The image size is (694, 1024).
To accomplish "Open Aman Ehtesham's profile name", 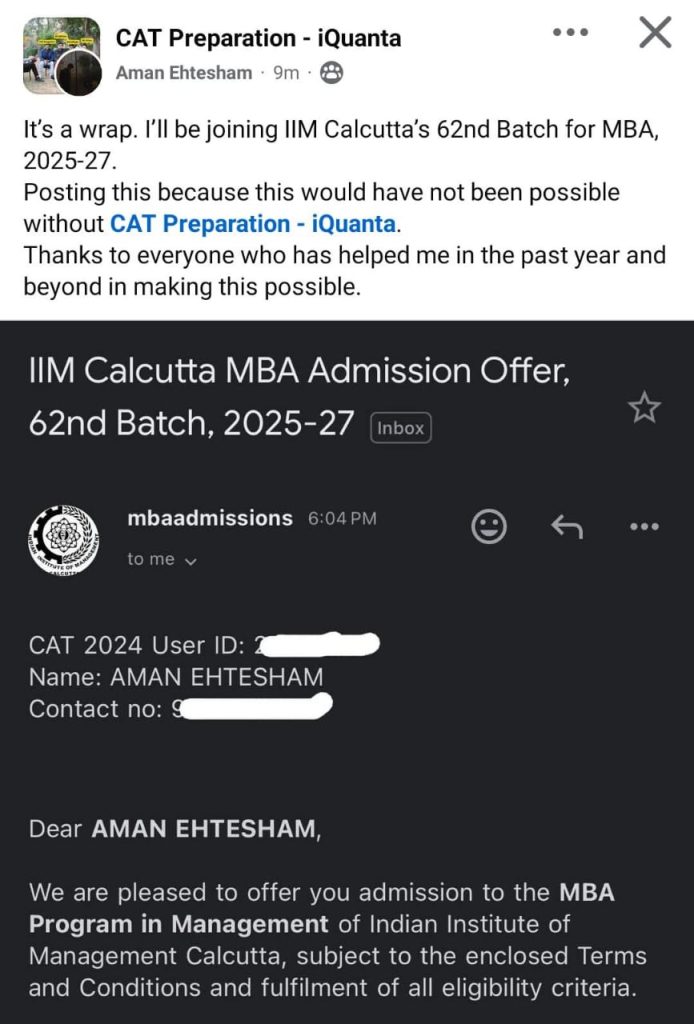I will click(x=184, y=73).
